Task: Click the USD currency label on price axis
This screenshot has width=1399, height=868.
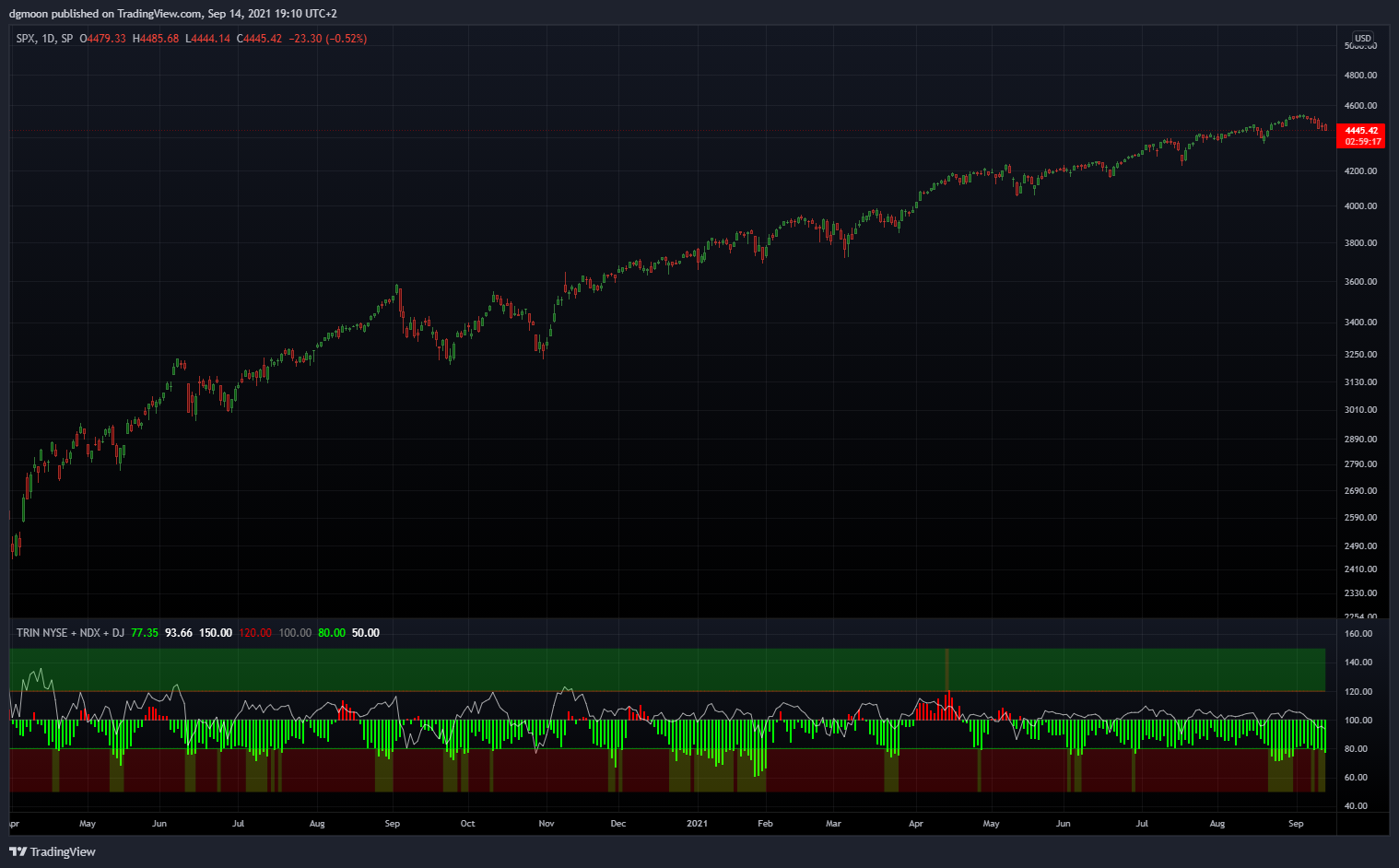Action: tap(1363, 39)
